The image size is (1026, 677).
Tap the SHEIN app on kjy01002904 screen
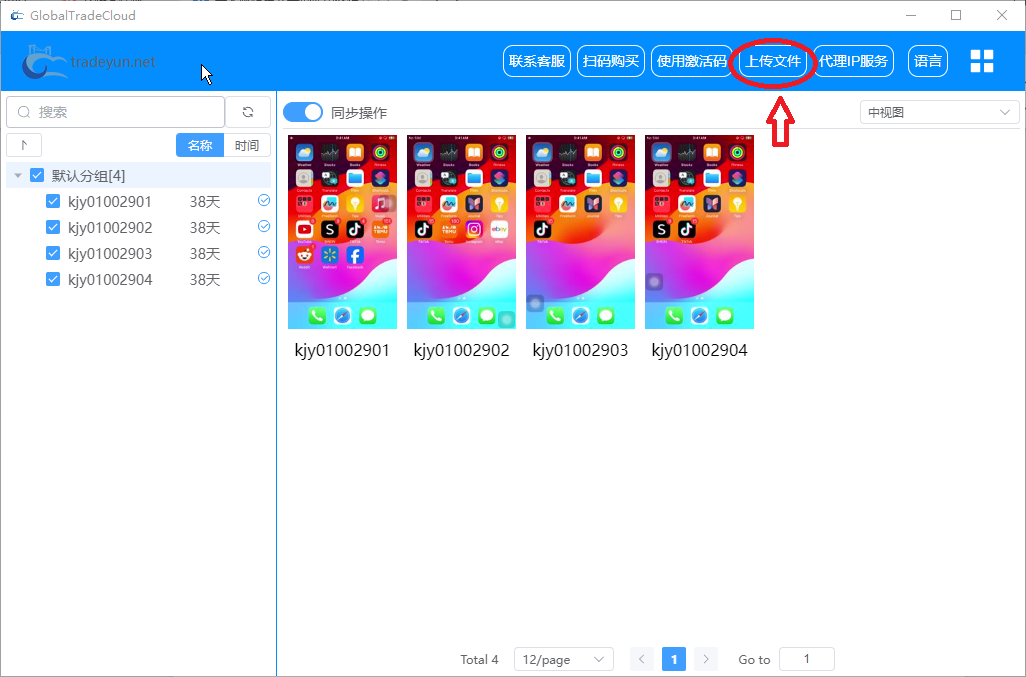pos(662,229)
